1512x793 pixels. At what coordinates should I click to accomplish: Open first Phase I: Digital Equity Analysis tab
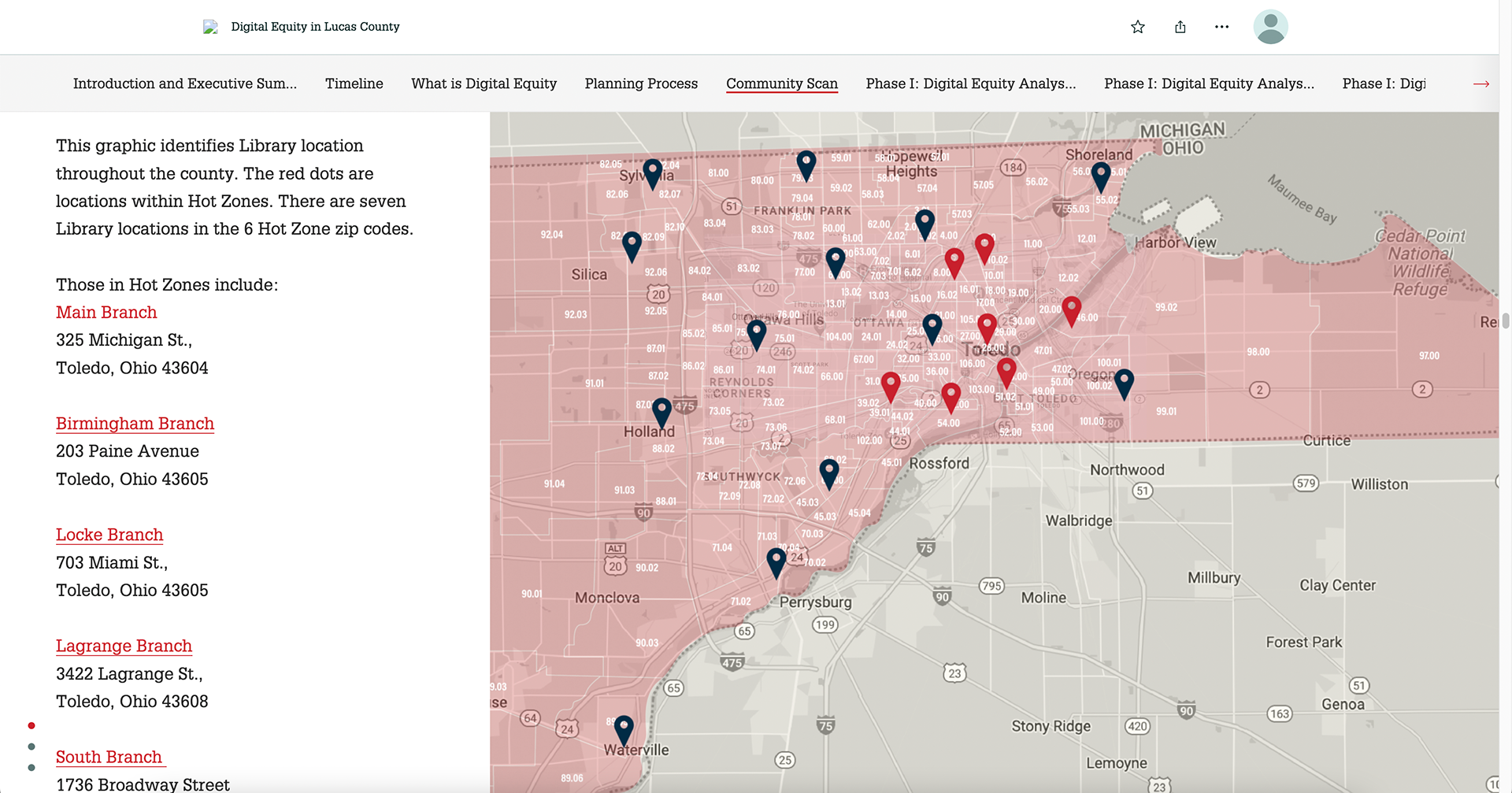click(x=971, y=83)
